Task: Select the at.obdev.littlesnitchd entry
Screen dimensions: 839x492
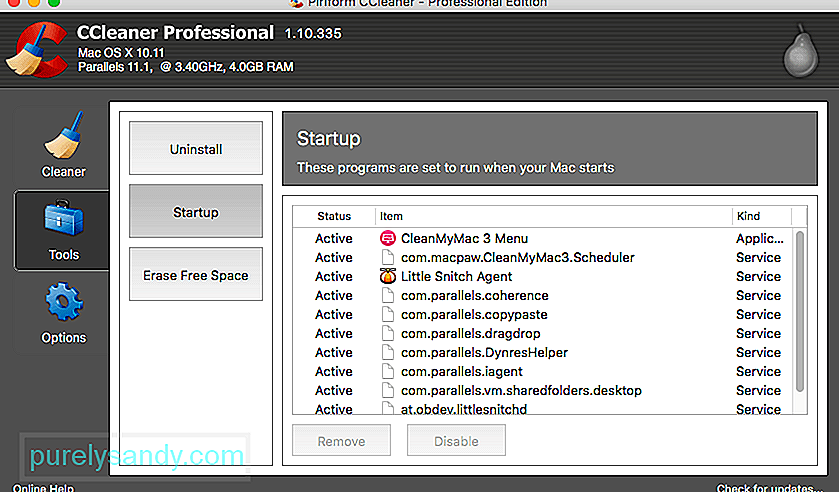Action: [543, 408]
